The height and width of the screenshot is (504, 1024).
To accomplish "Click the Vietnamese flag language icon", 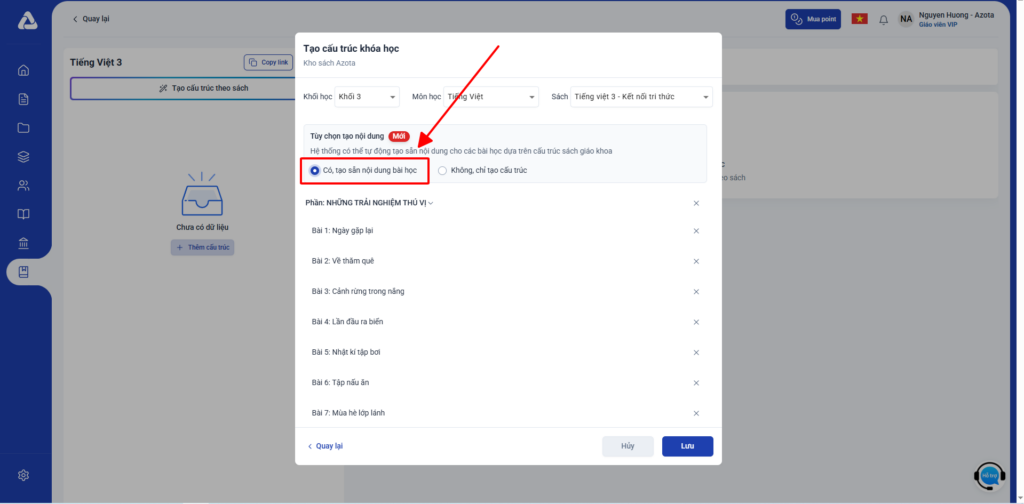I will [858, 19].
